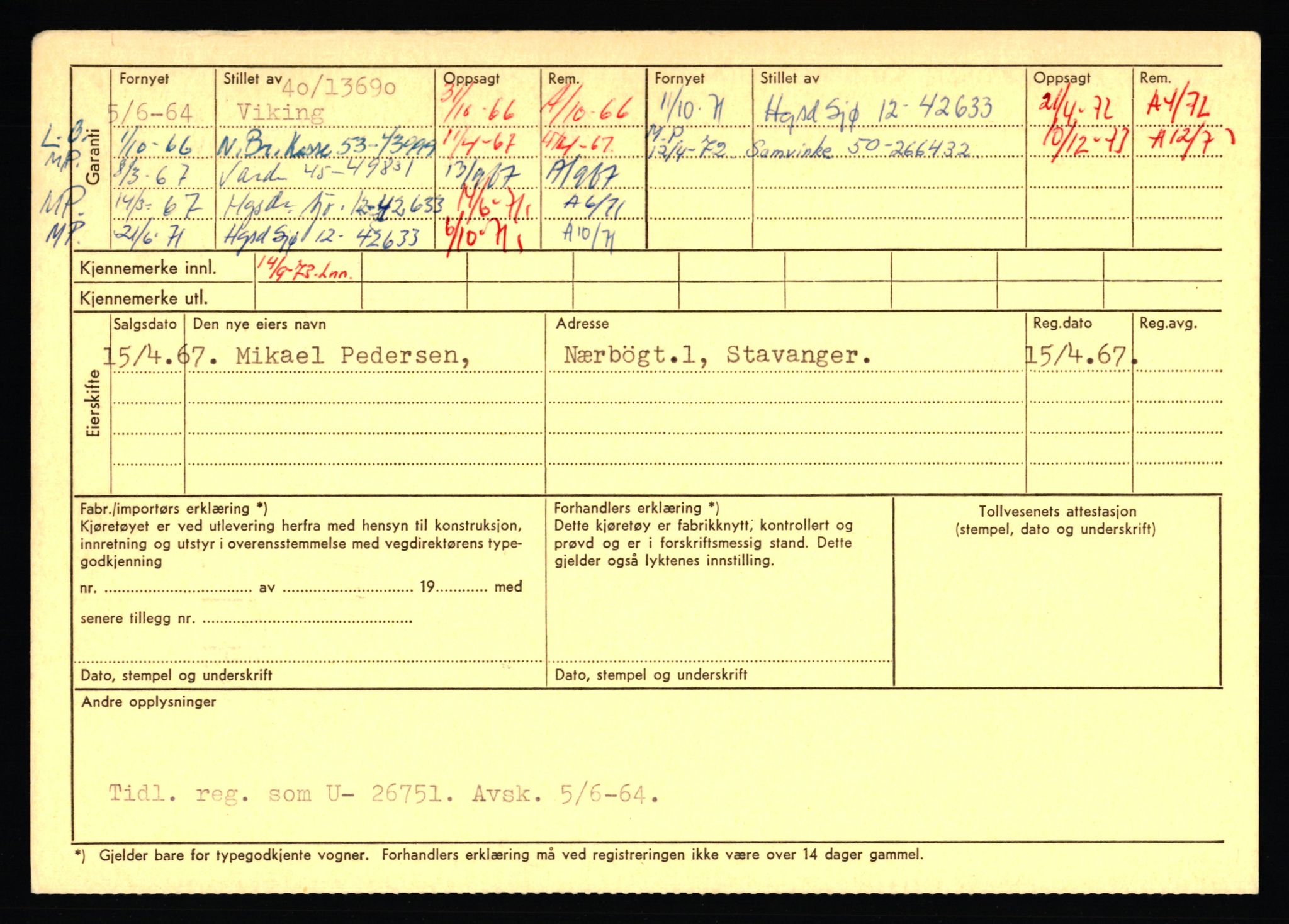1289x924 pixels.
Task: Click the typed "15/4.67." under Reg.dato
Action: [x=1081, y=356]
